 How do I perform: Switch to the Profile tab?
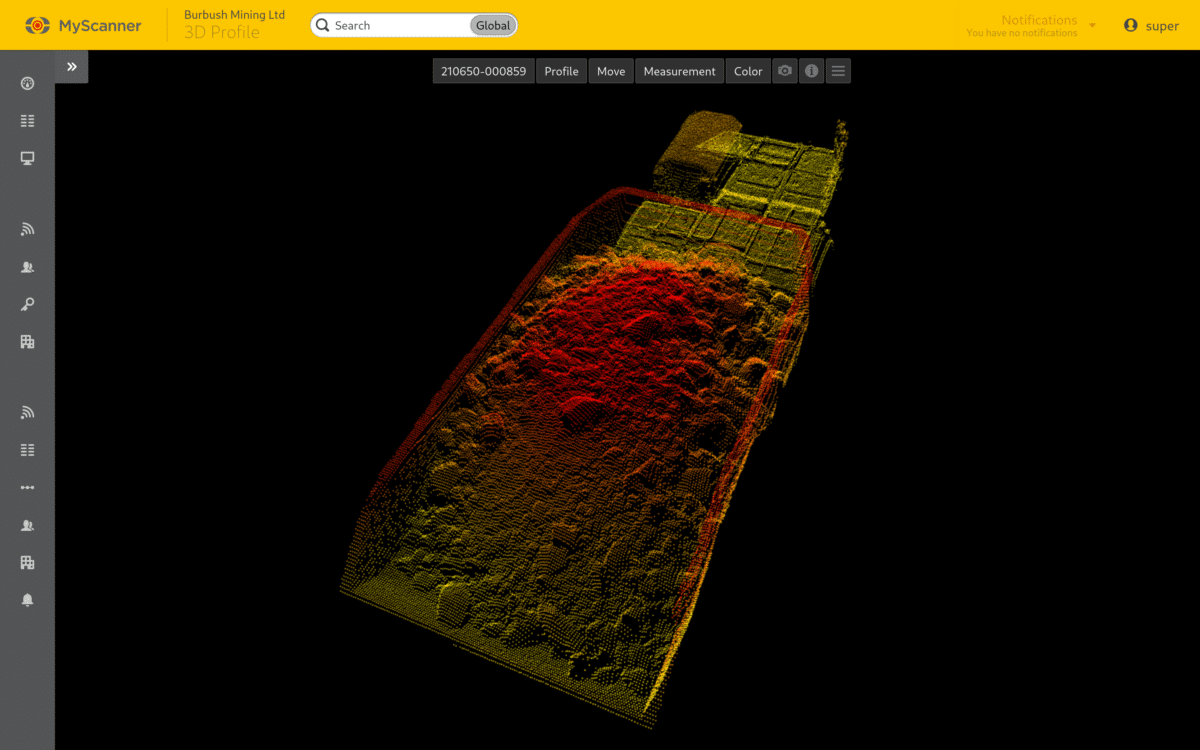click(561, 71)
